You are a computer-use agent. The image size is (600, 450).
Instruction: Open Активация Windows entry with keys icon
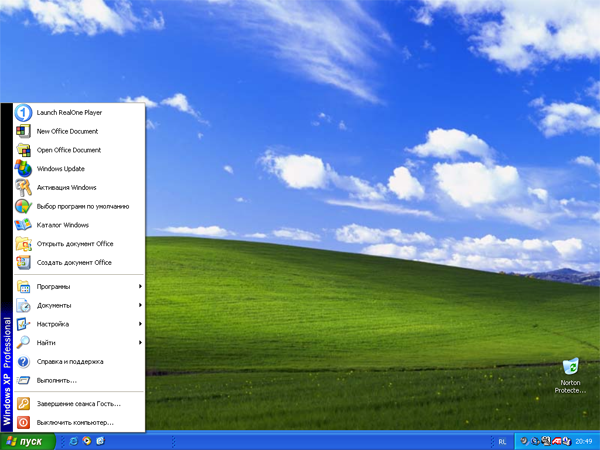tap(79, 188)
